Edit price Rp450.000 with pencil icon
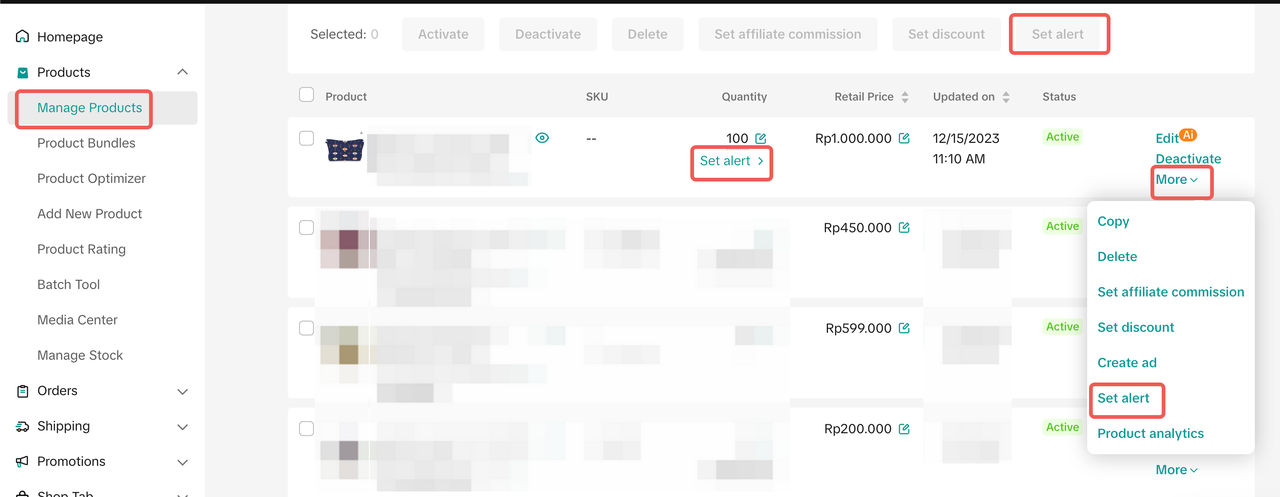The height and width of the screenshot is (497, 1280). (904, 228)
